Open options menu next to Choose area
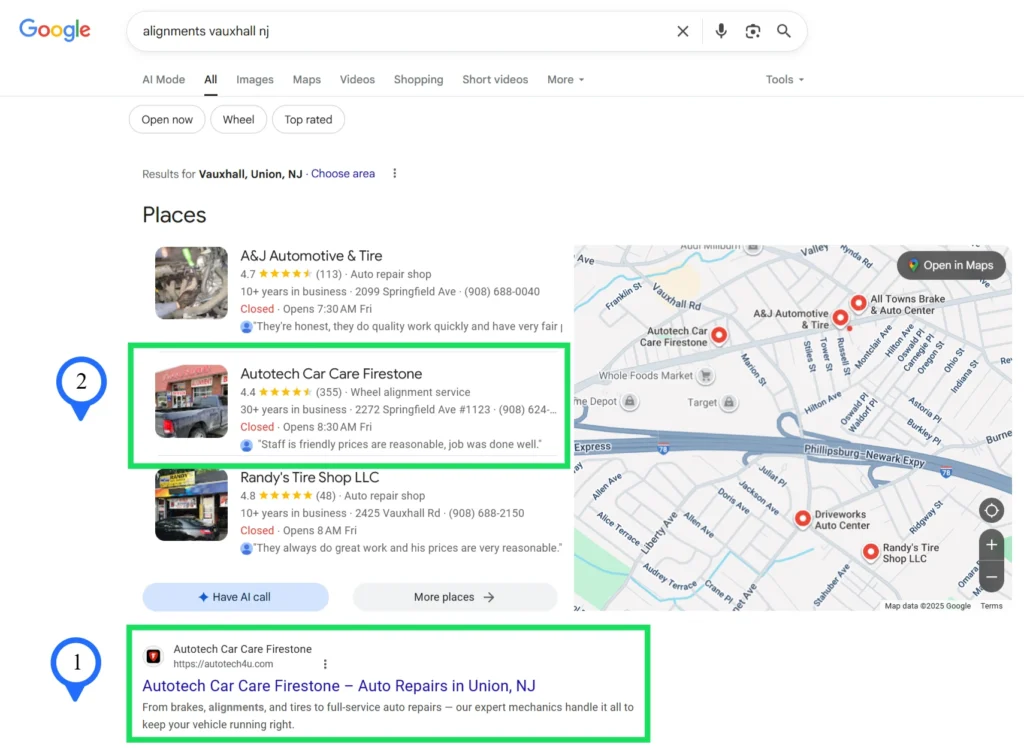Image resolution: width=1024 pixels, height=751 pixels. (x=394, y=174)
